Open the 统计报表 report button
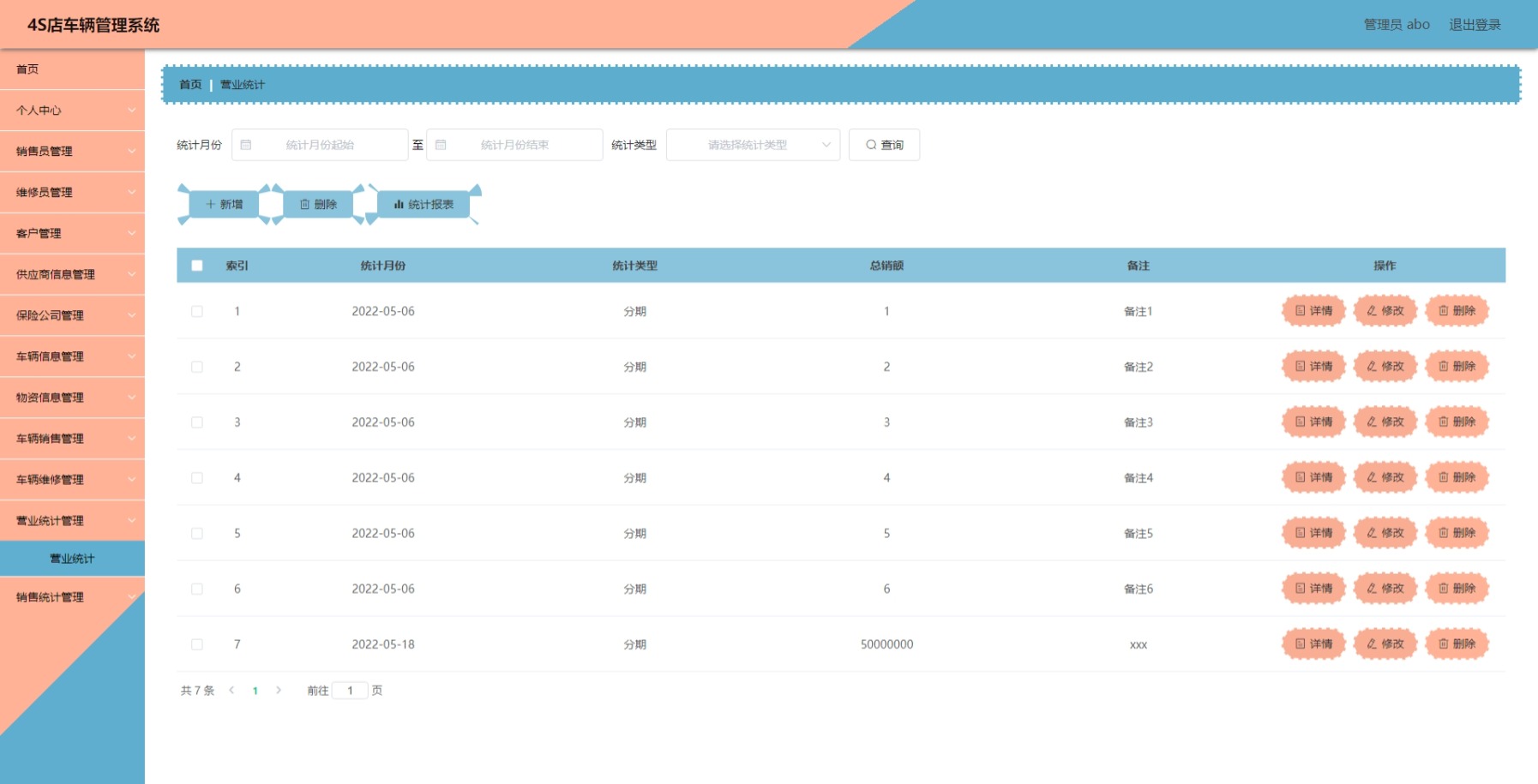This screenshot has height=784, width=1538. click(424, 204)
